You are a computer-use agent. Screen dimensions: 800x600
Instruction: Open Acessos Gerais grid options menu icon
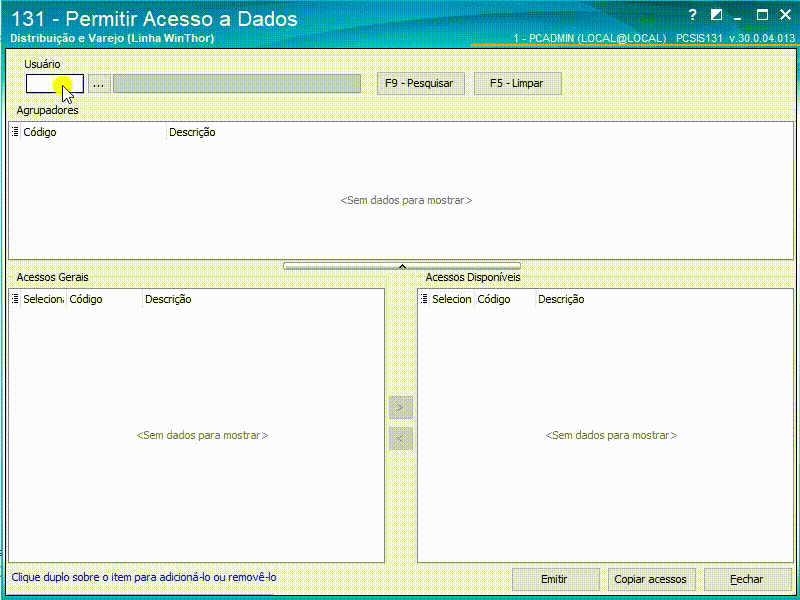tap(15, 299)
